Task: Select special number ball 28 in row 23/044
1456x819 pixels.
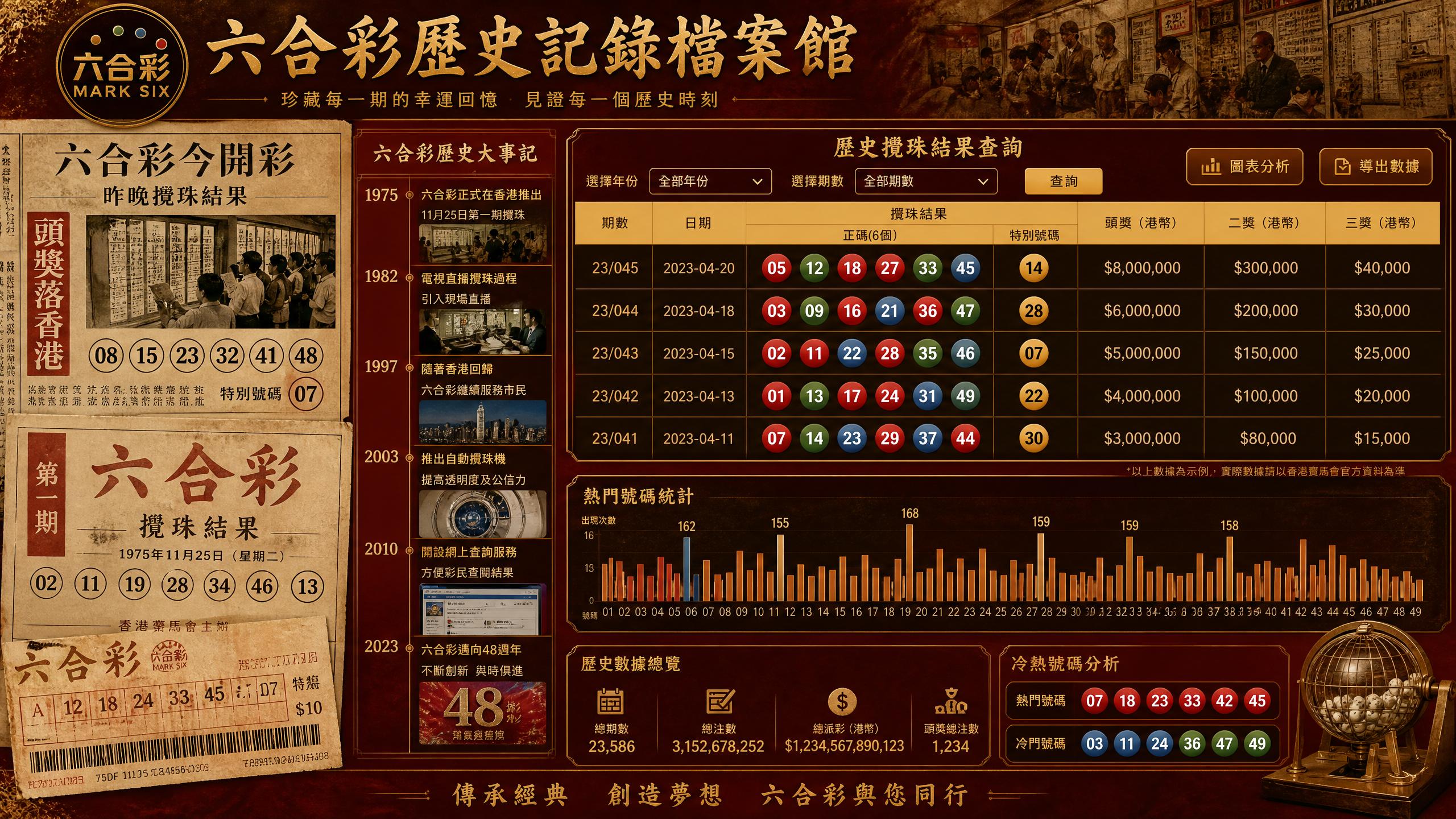Action: click(1034, 311)
